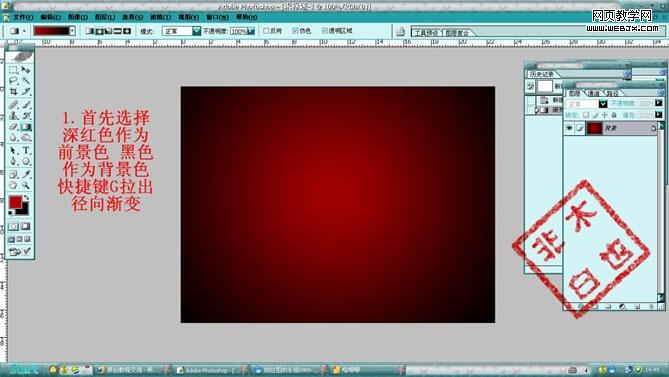Choose diamond gradient style button
The width and height of the screenshot is (669, 377).
(127, 31)
